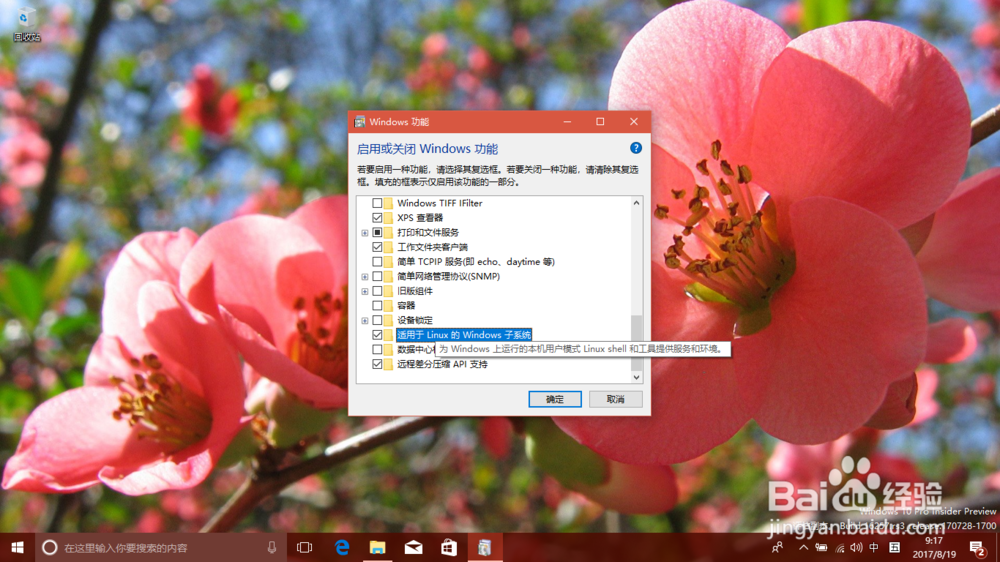The image size is (1000, 562).
Task: Check the 旧版组件 checkbox
Action: [377, 291]
